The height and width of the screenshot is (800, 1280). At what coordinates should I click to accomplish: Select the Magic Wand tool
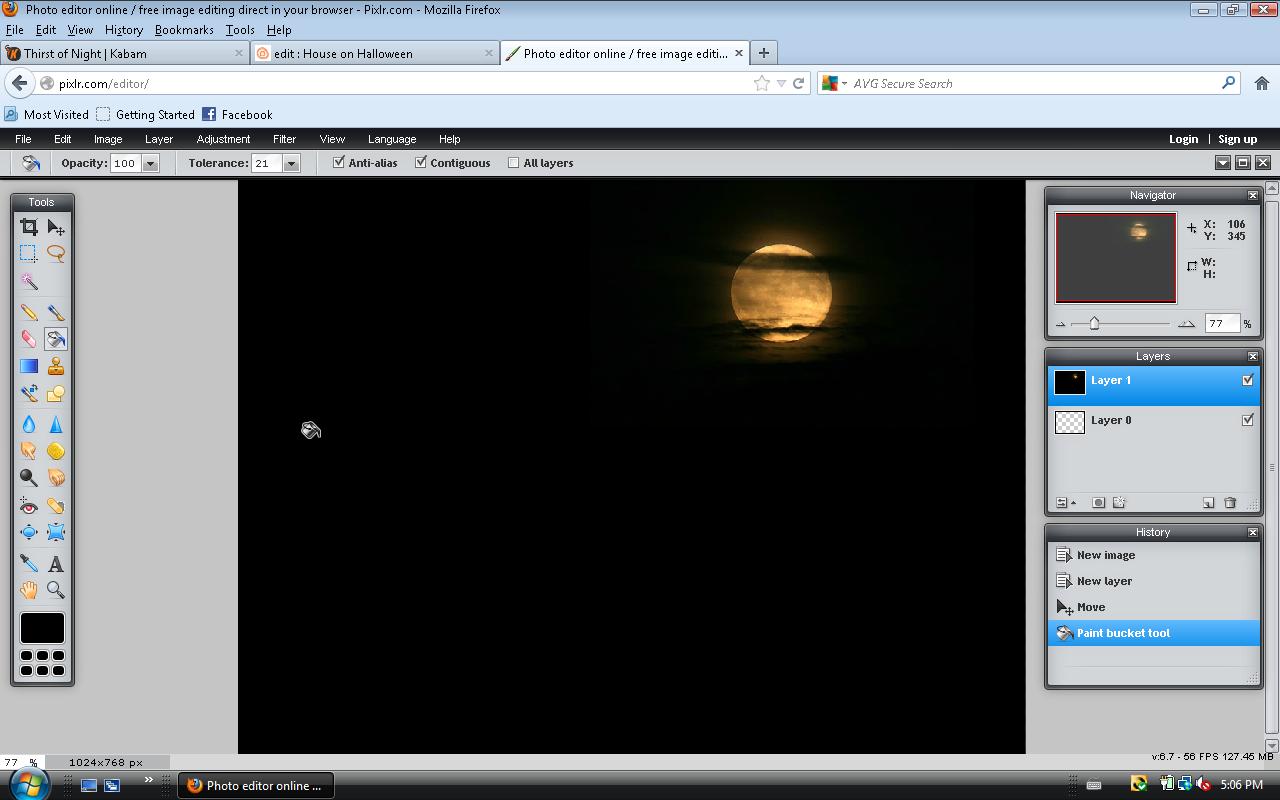click(x=29, y=282)
